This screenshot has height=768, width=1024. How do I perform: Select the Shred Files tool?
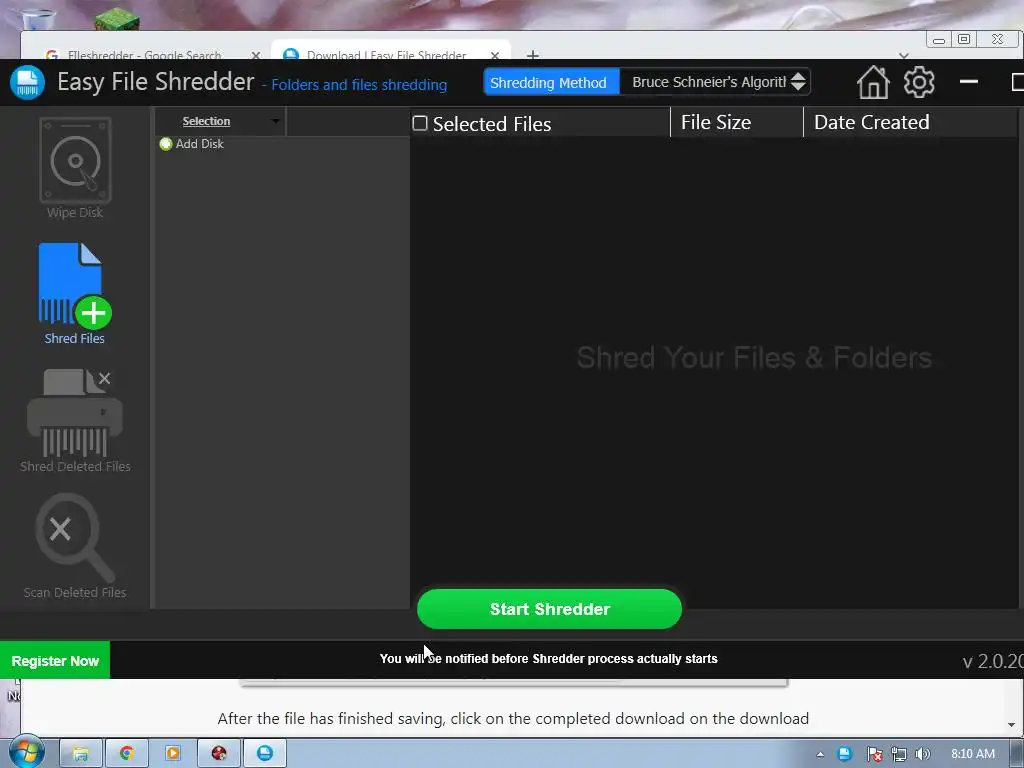[x=74, y=293]
